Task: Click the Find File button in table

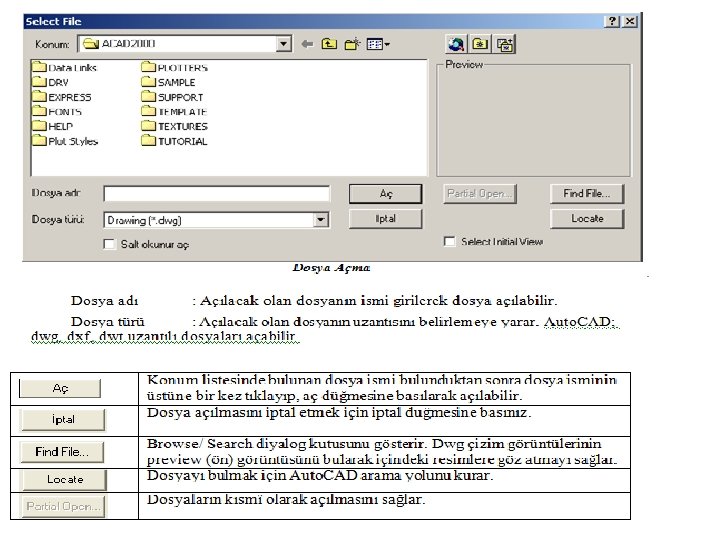Action: click(x=62, y=452)
